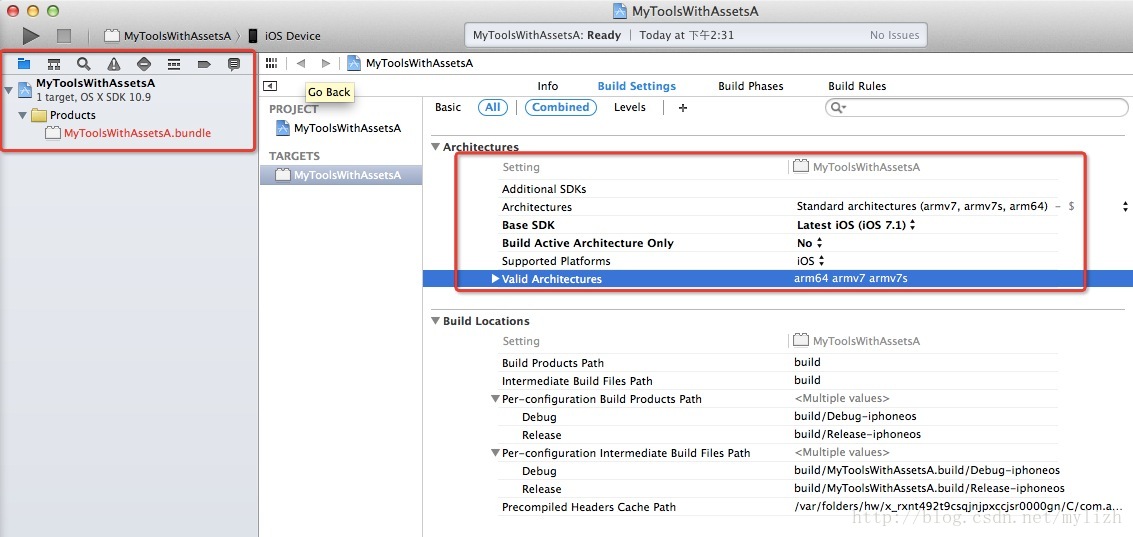Select build/MyToolsWithAssetsA.build/Debug-iphoneos value
The width and height of the screenshot is (1133, 537).
[x=926, y=471]
